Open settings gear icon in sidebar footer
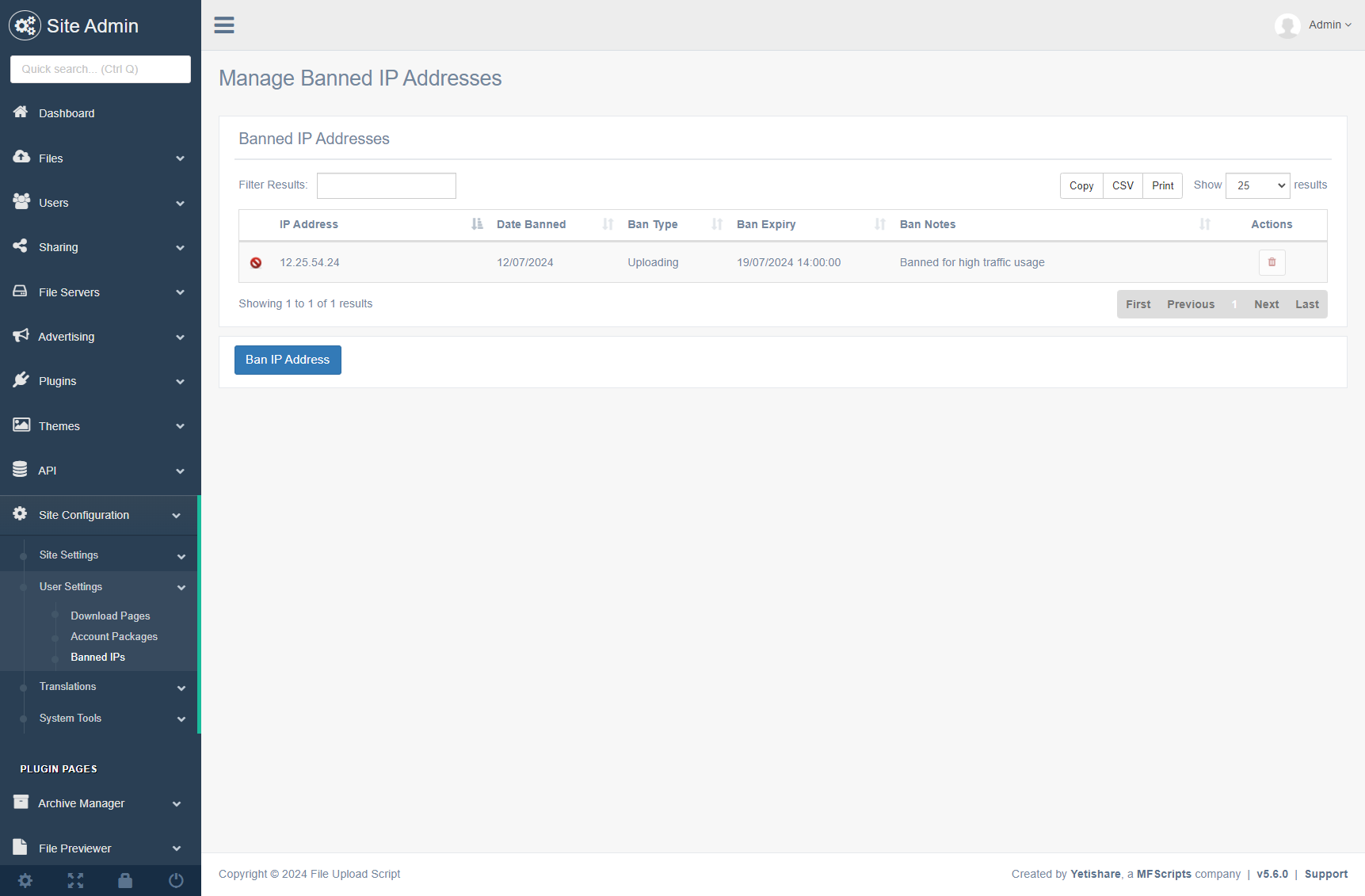The image size is (1365, 896). tap(25, 880)
